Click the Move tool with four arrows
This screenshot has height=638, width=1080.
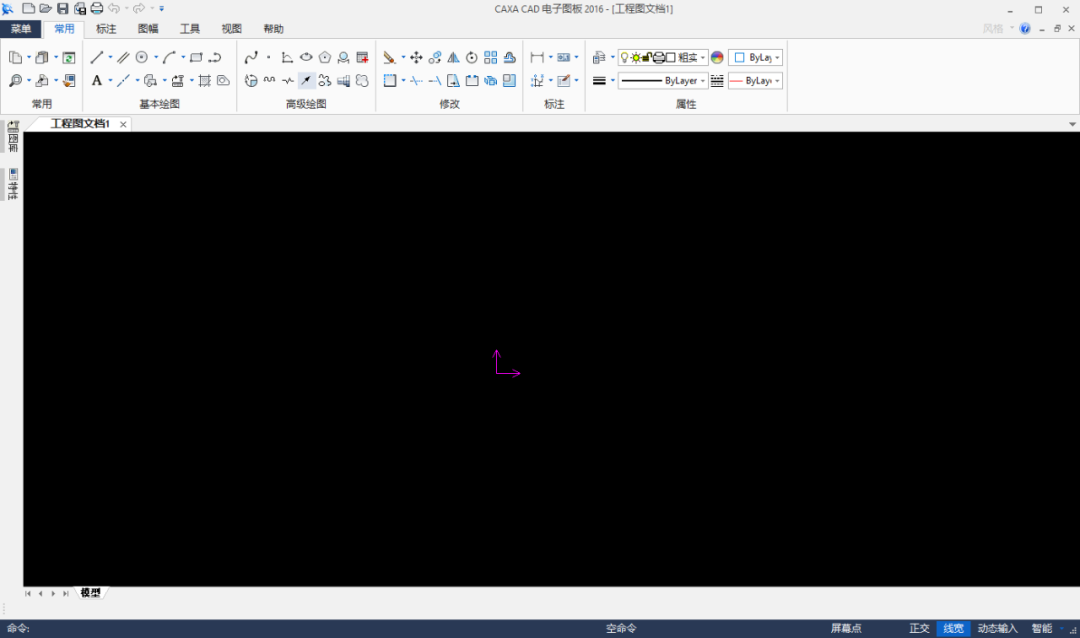tap(416, 58)
